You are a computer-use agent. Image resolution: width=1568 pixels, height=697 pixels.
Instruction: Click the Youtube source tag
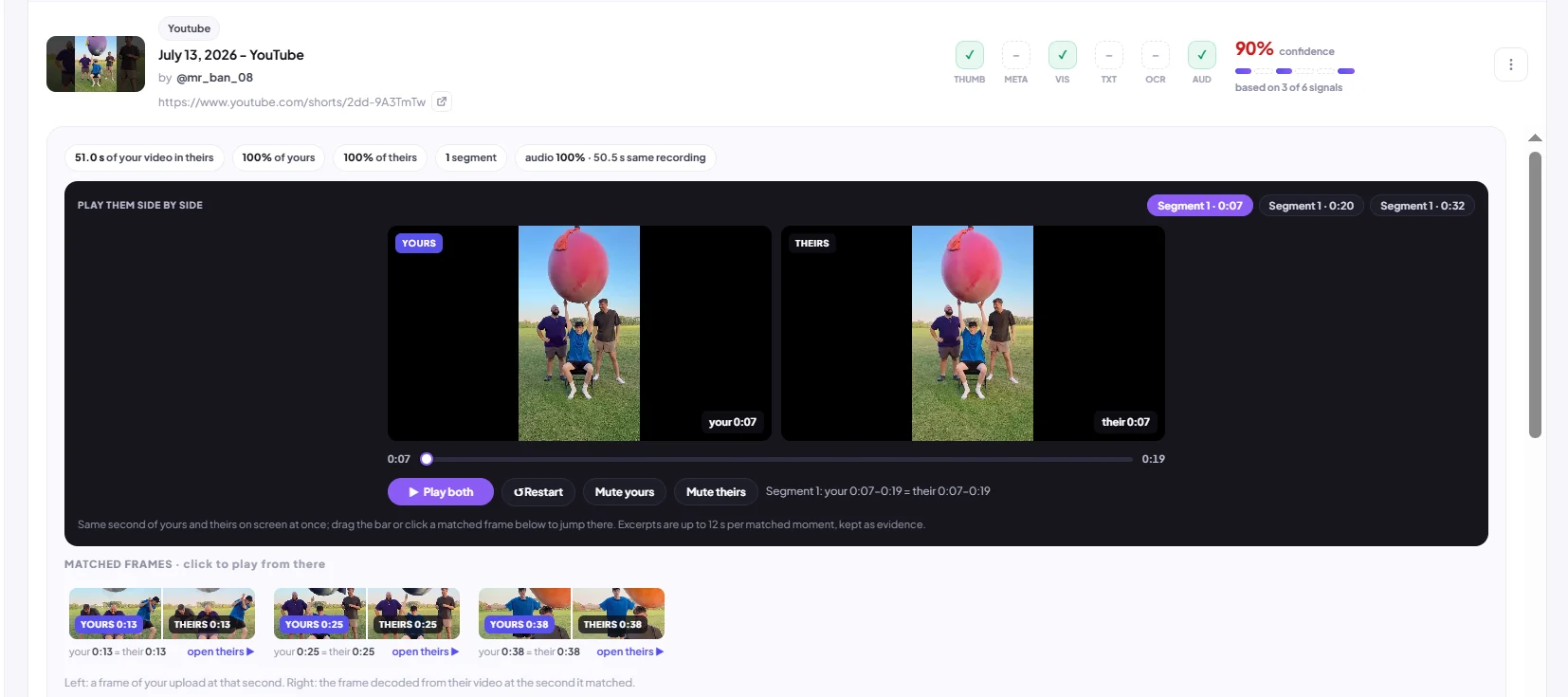tap(189, 28)
